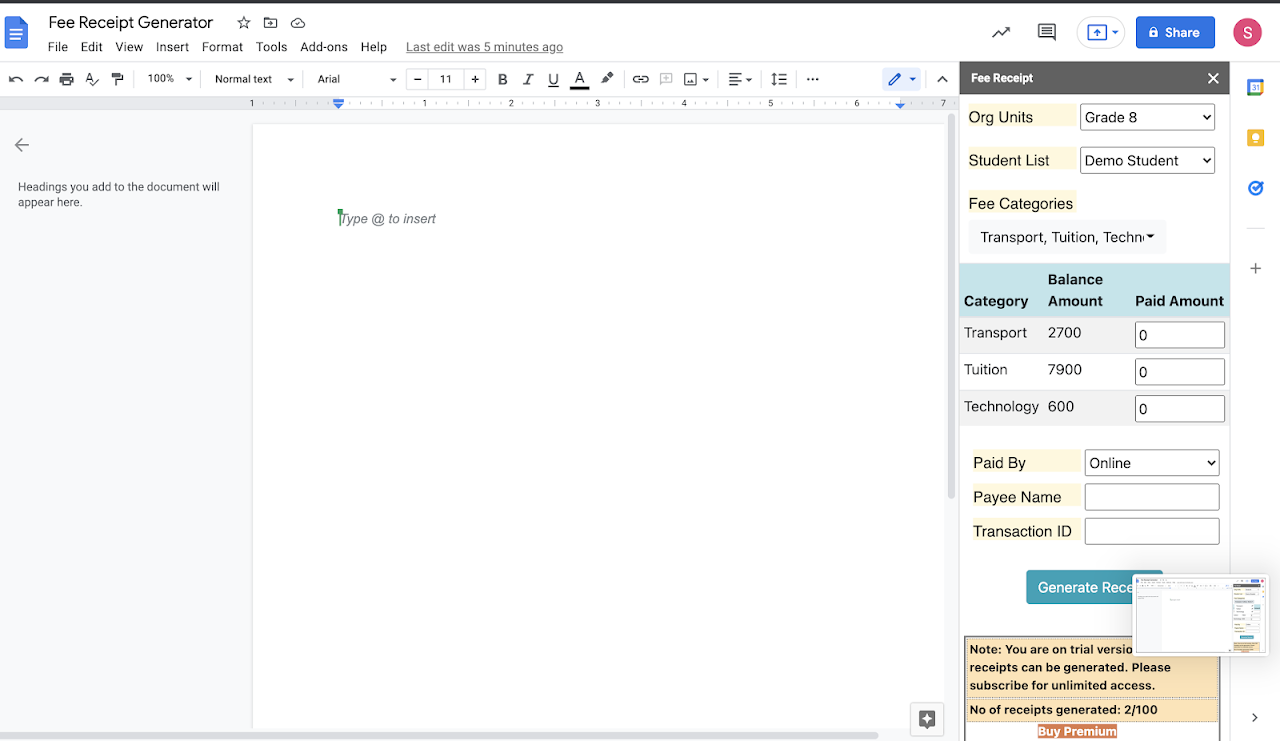Open the Normal text style dropdown
Image resolution: width=1280 pixels, height=741 pixels.
[x=255, y=79]
